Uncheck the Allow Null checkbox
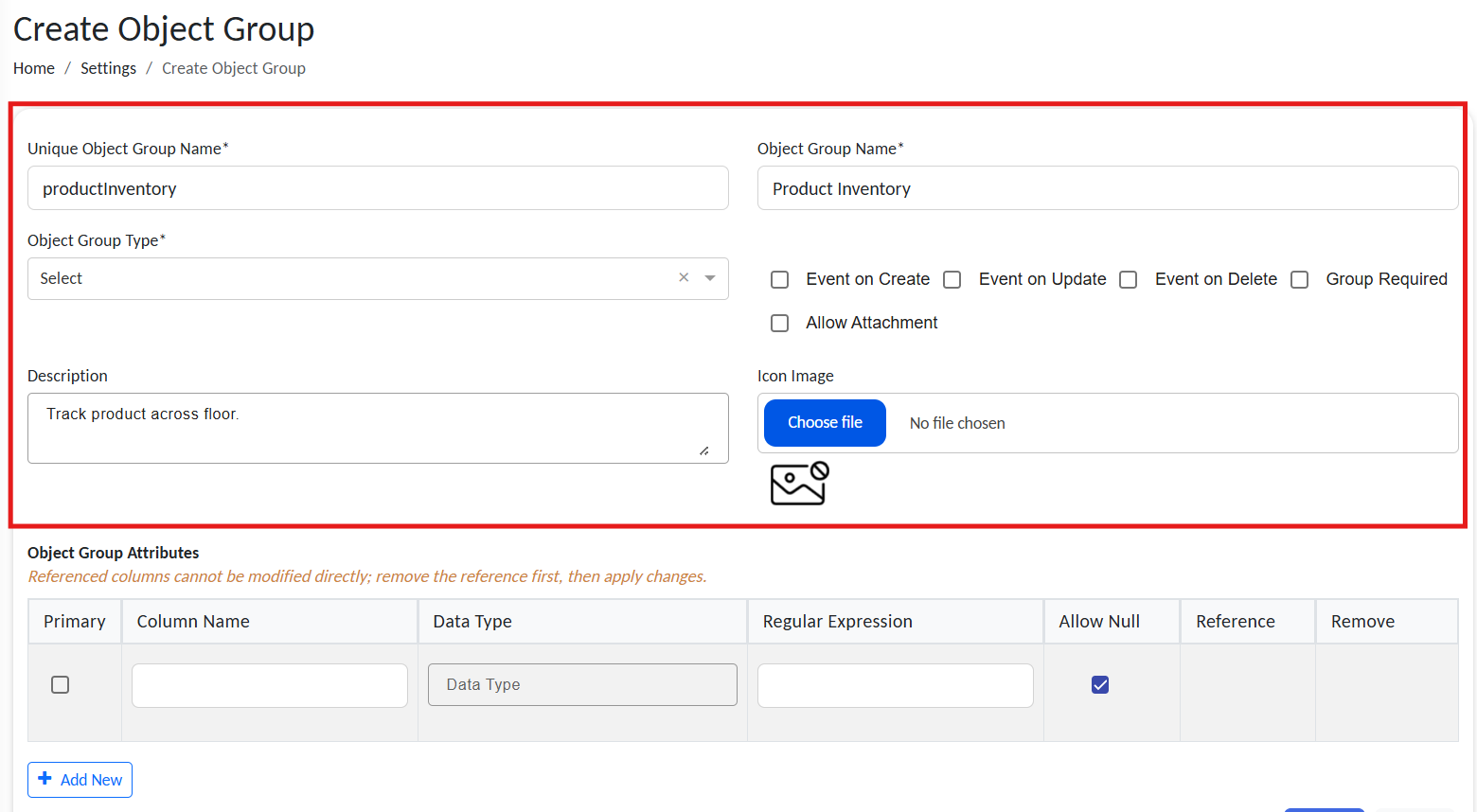 coord(1100,685)
